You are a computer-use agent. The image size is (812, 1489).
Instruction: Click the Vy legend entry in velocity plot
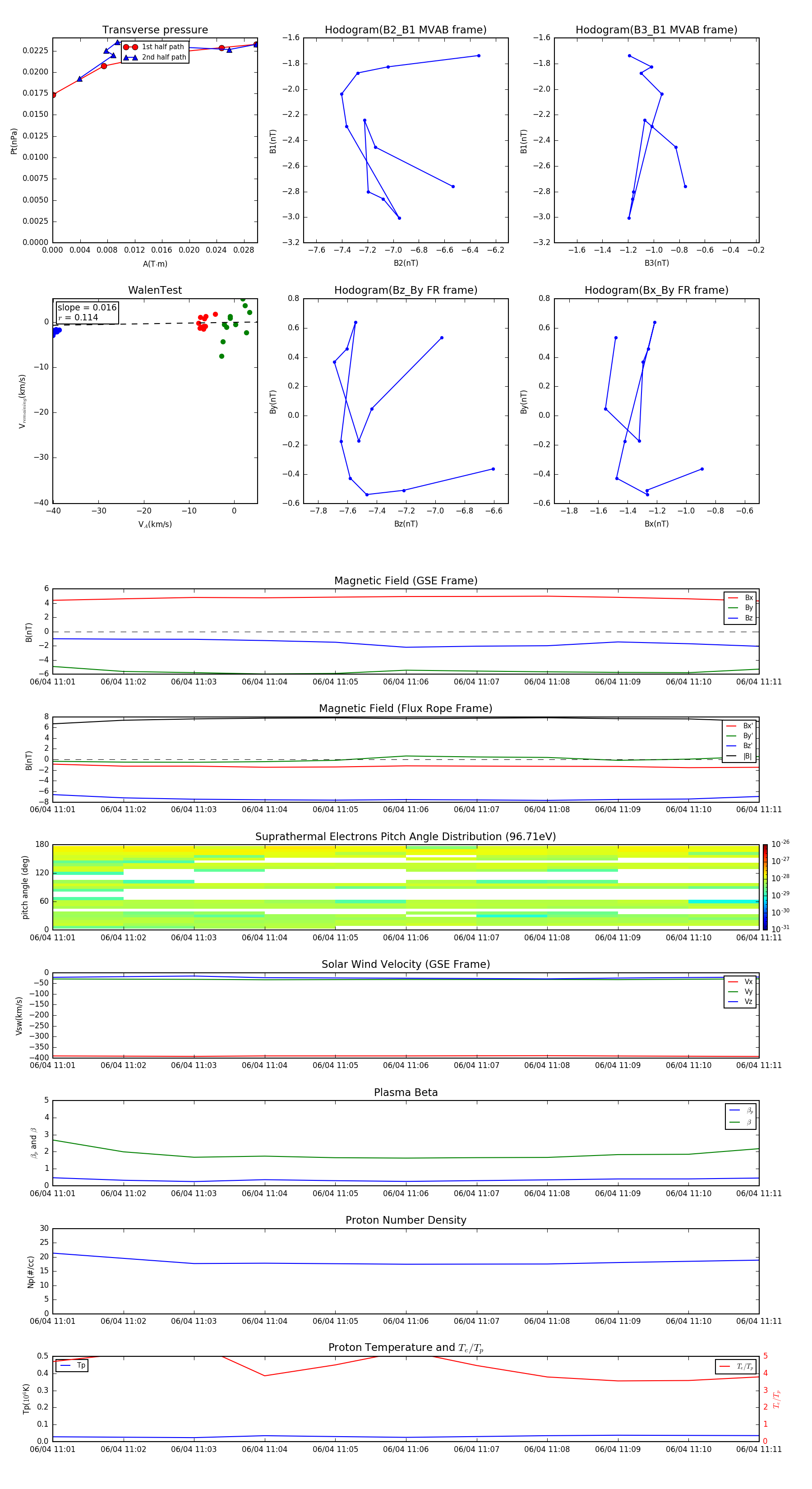[740, 991]
